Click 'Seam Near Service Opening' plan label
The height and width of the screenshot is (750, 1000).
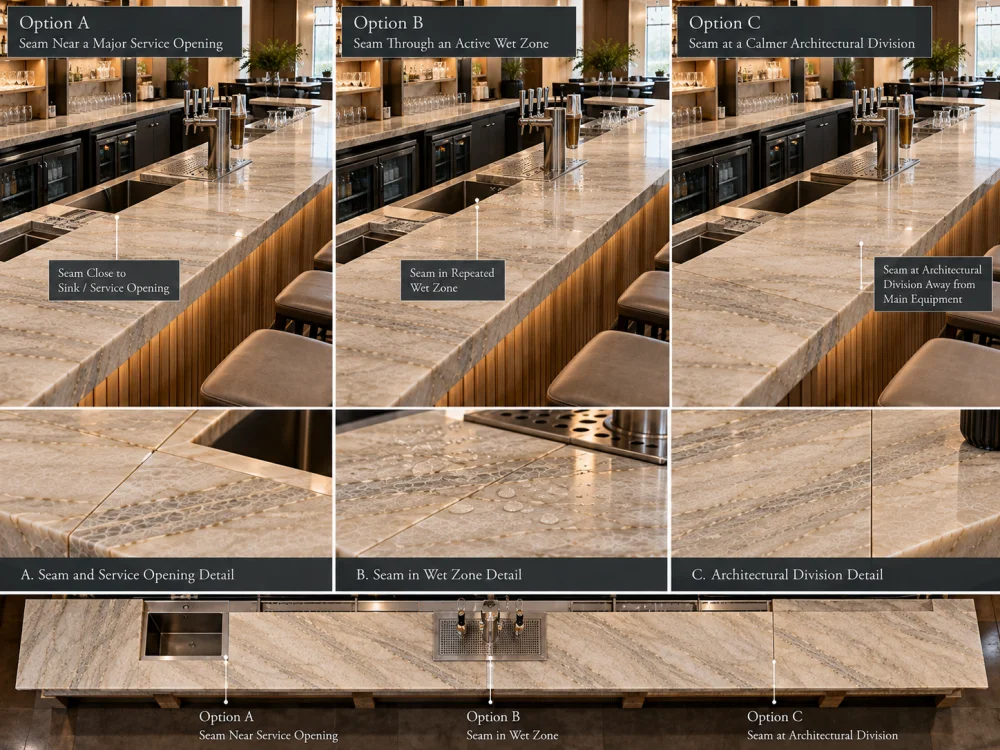point(268,735)
